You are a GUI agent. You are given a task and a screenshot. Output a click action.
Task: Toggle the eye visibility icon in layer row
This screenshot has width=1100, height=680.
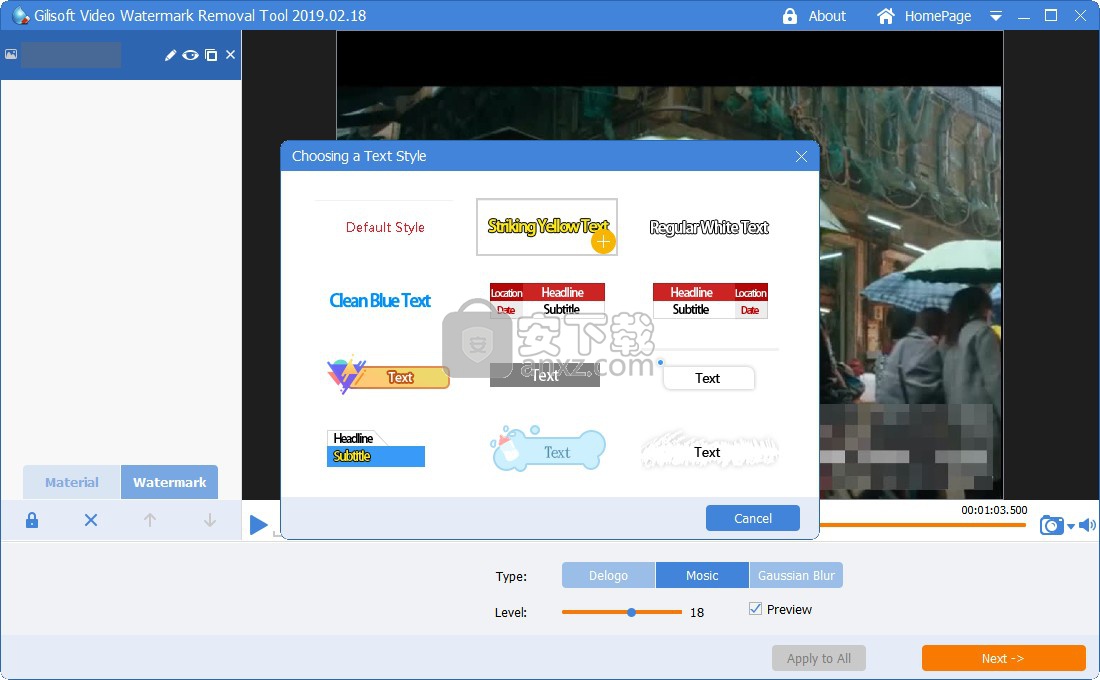190,55
